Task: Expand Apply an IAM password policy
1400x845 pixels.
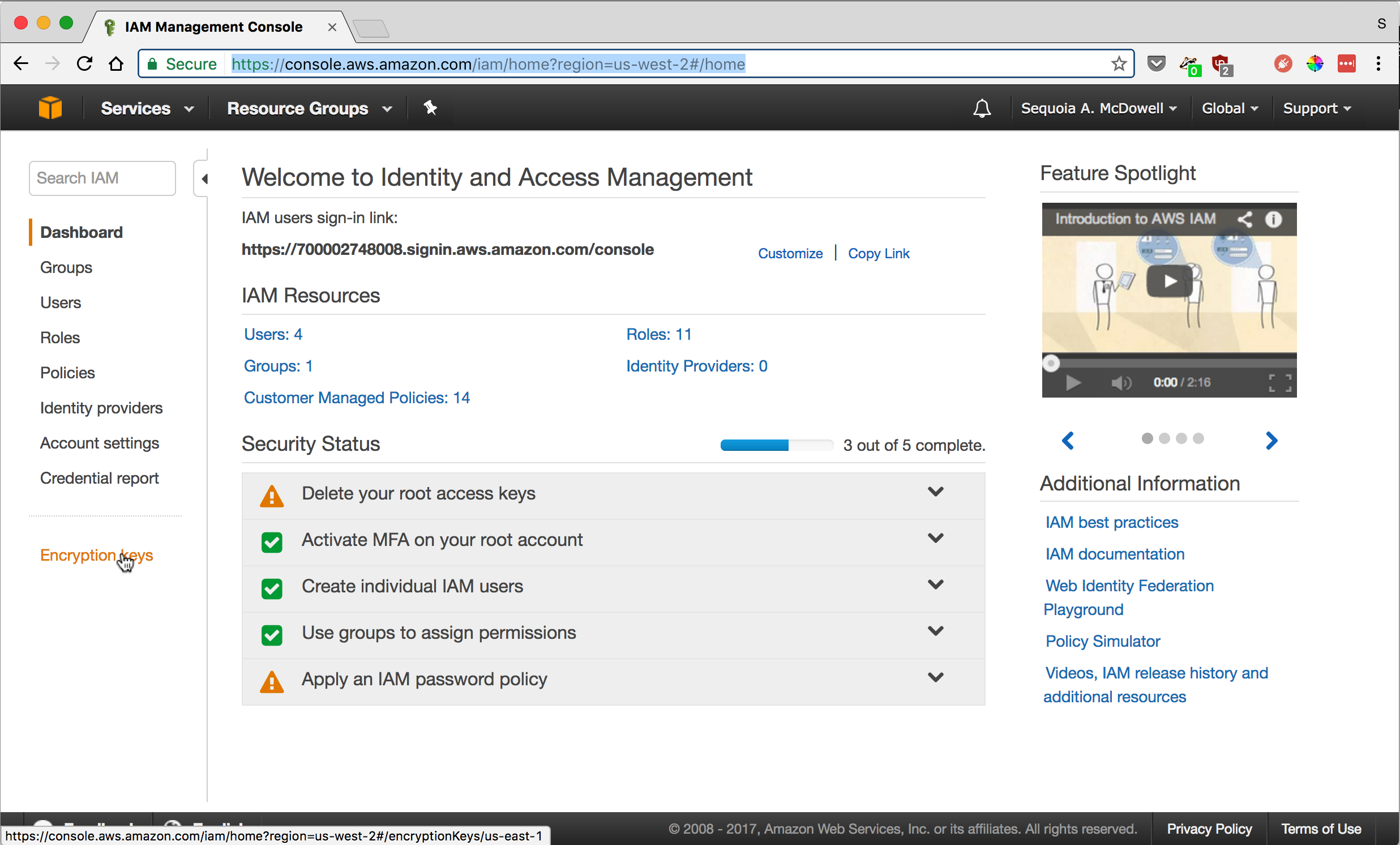Action: point(935,677)
